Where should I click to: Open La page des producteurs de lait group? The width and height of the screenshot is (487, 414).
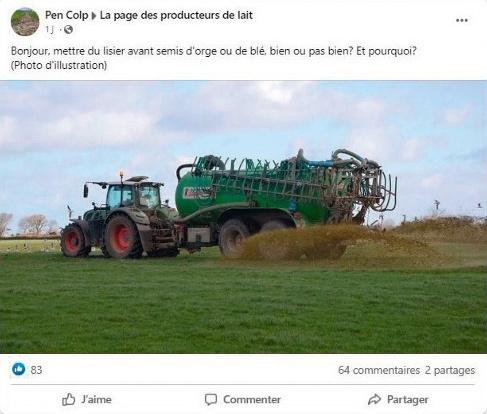point(176,15)
